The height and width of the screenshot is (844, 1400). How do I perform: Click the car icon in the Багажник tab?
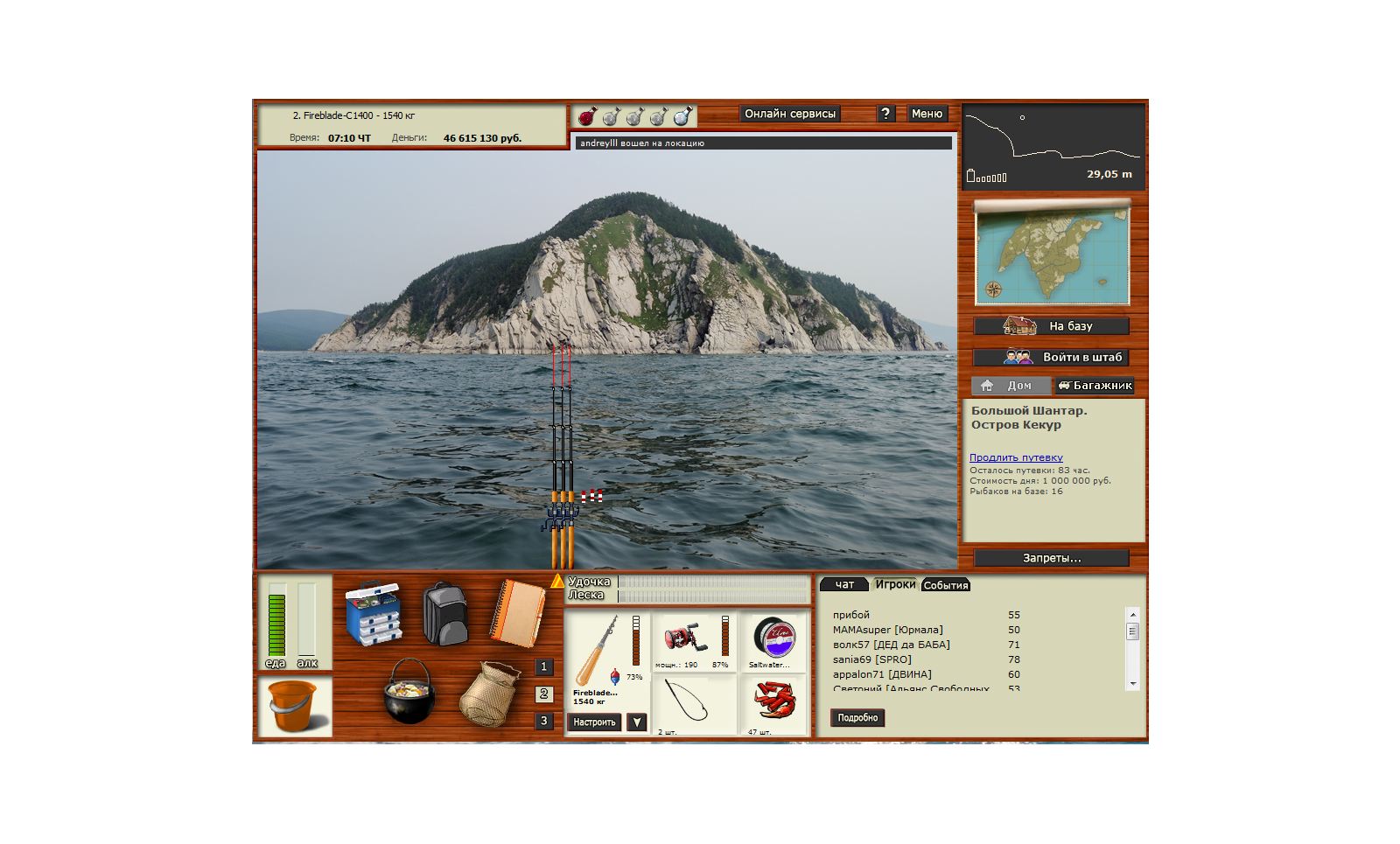pyautogui.click(x=1064, y=386)
